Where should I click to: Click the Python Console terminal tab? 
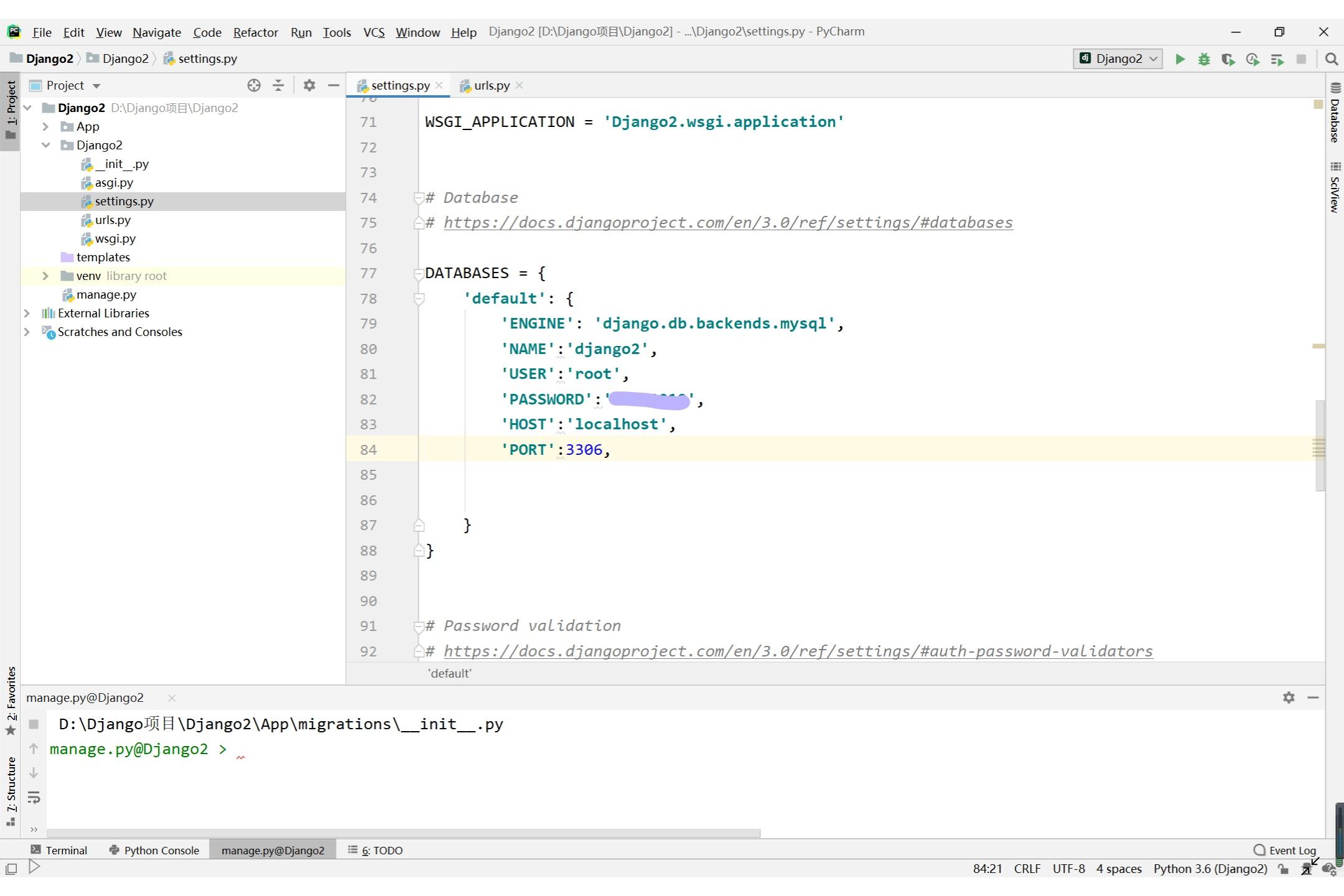click(161, 850)
